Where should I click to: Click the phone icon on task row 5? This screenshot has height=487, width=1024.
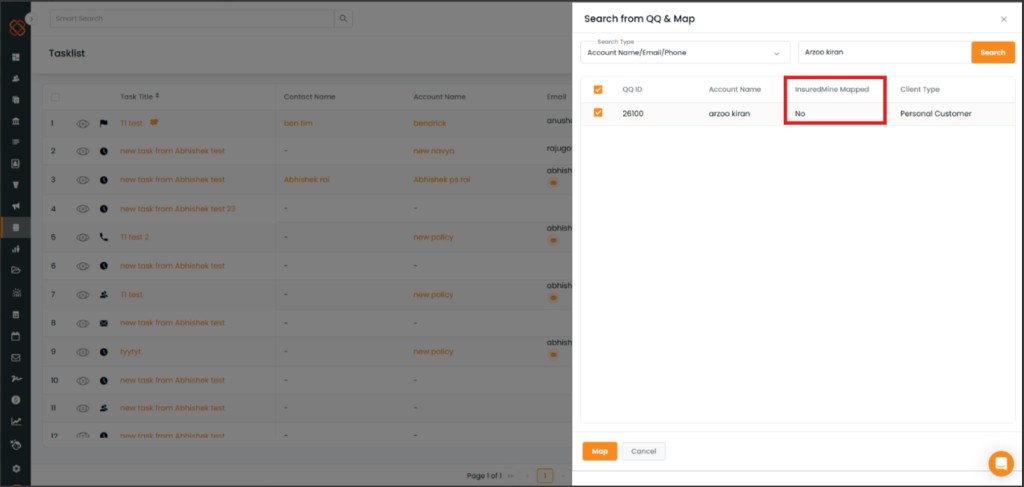coord(104,238)
